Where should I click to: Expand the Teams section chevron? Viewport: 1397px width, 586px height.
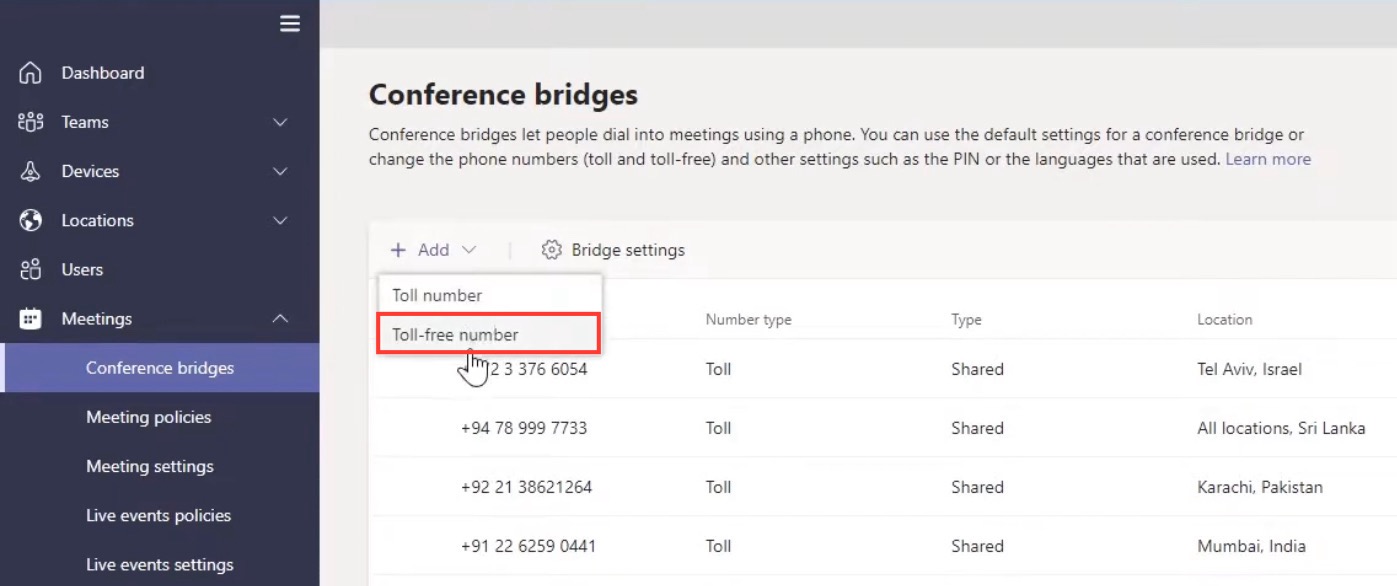click(x=281, y=122)
